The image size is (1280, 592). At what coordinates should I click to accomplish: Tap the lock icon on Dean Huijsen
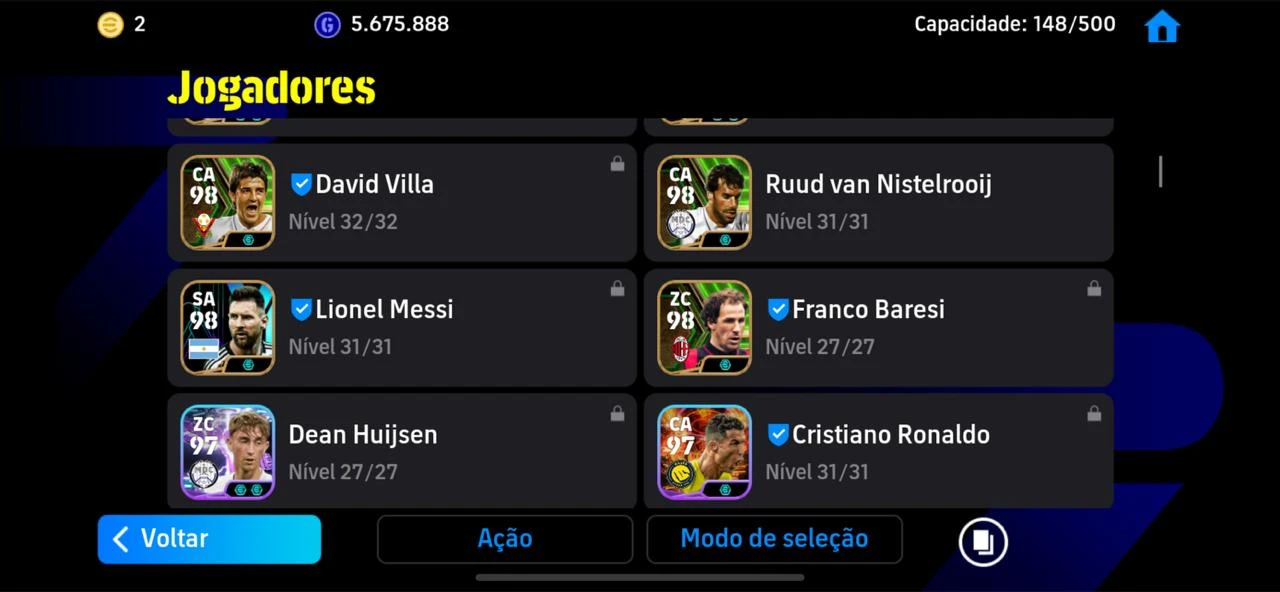[617, 414]
